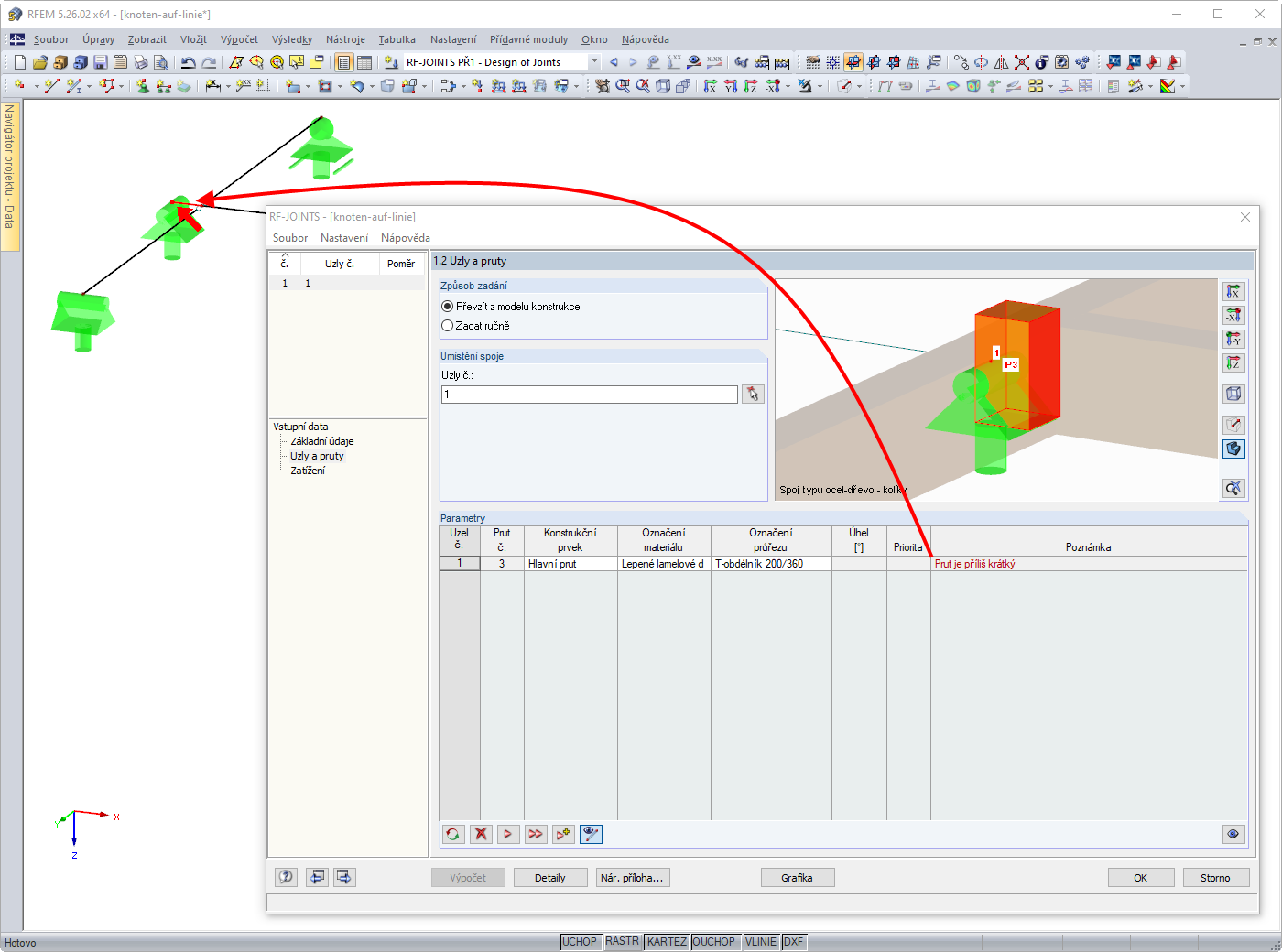Screen dimensions: 1282x952
Task: Click the arrow-with-star icon below table
Action: tap(563, 834)
